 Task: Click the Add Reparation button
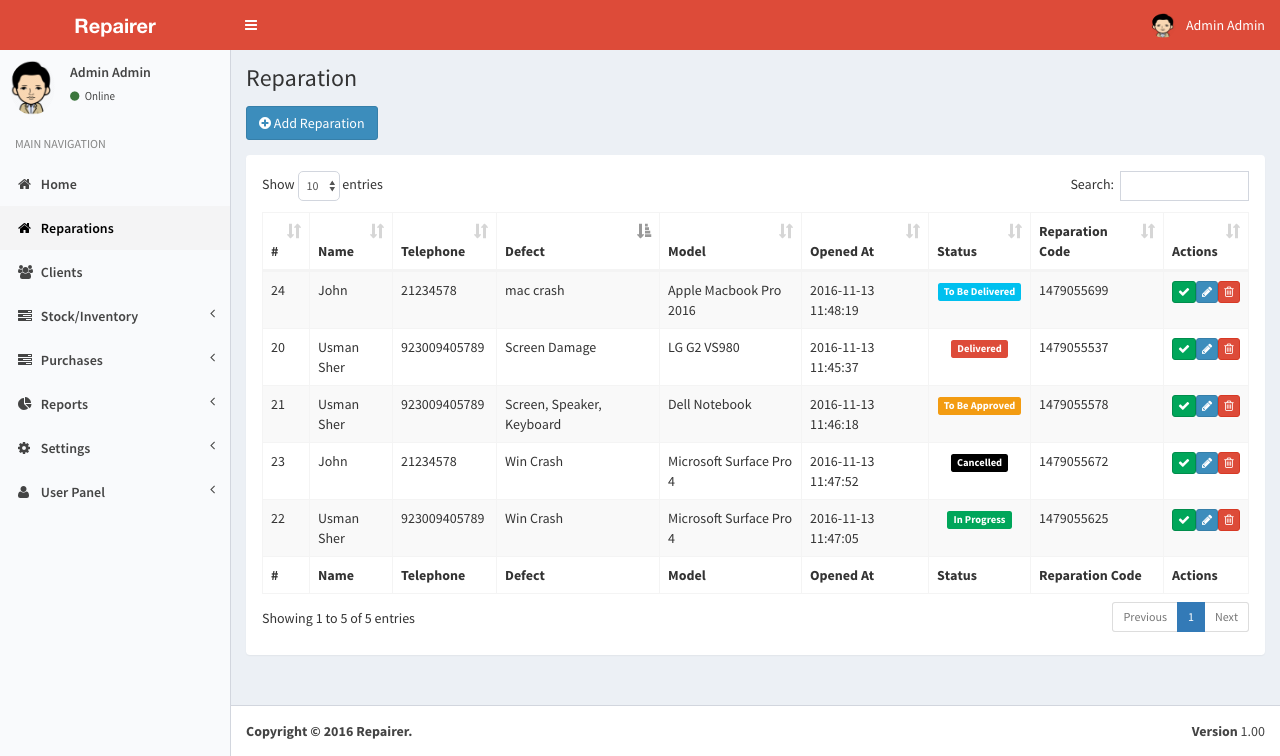(x=312, y=123)
